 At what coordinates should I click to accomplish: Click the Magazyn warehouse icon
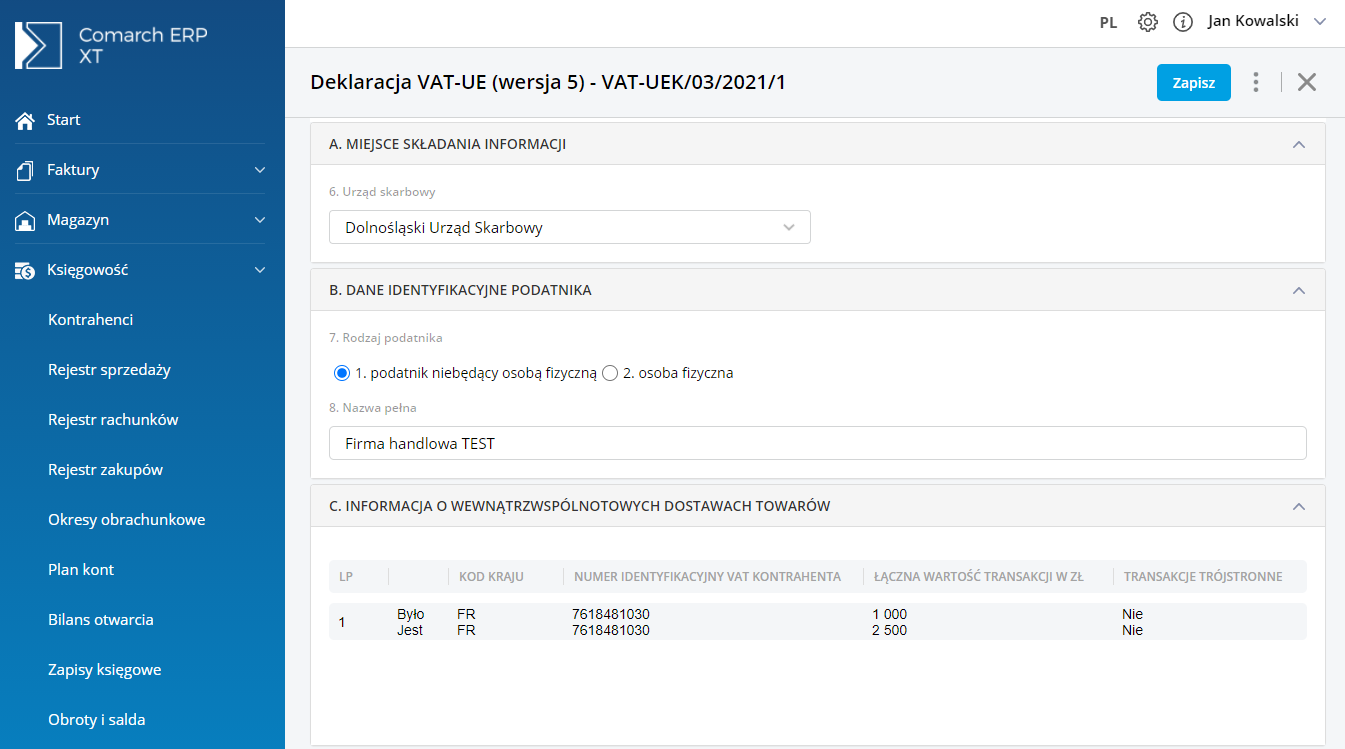26,220
